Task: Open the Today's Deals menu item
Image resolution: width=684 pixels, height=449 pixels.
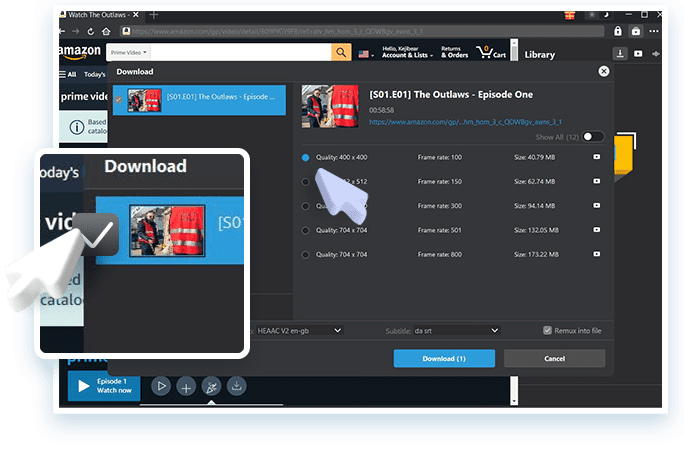Action: tap(95, 75)
